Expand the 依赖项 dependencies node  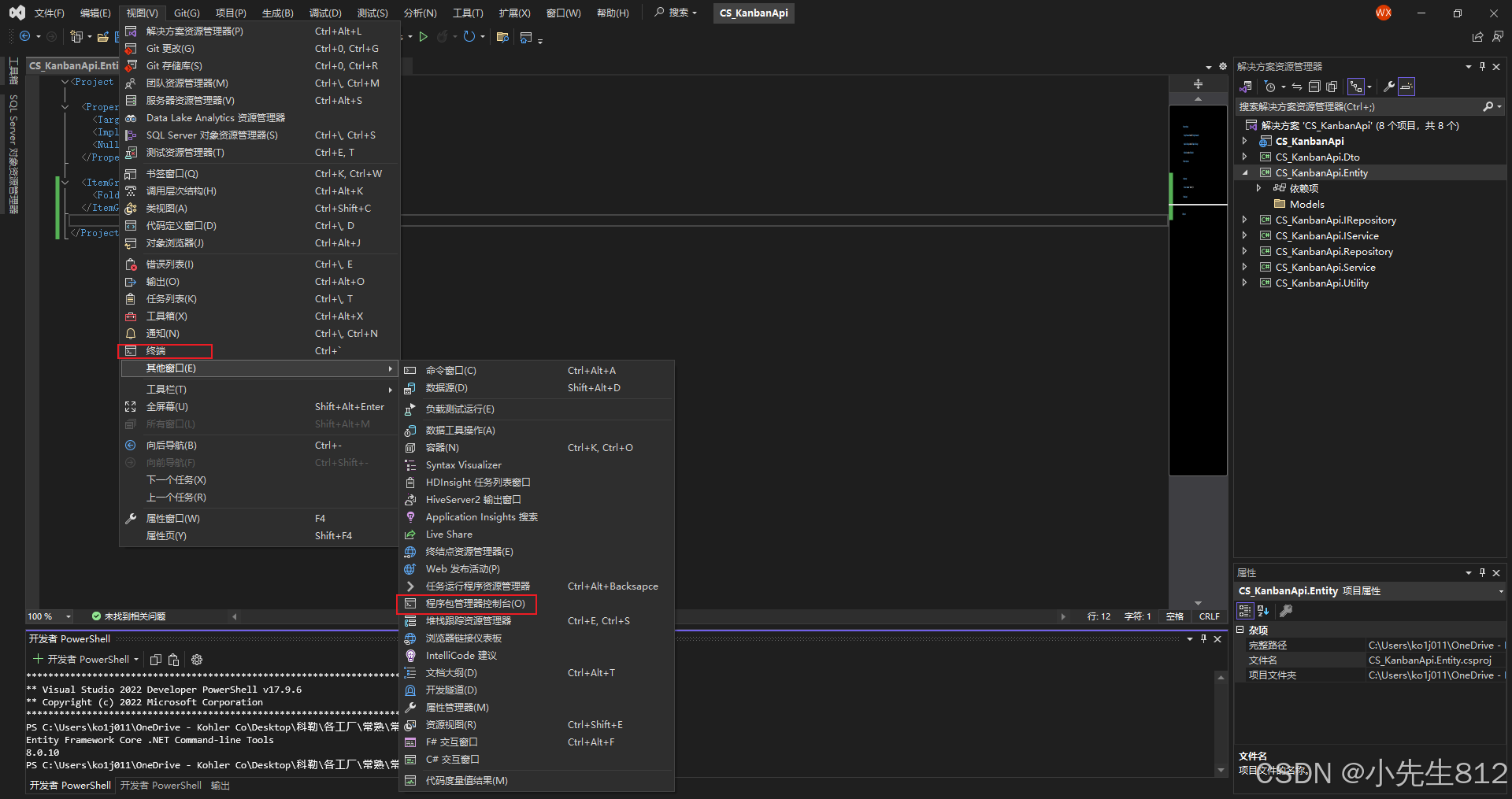1259,189
